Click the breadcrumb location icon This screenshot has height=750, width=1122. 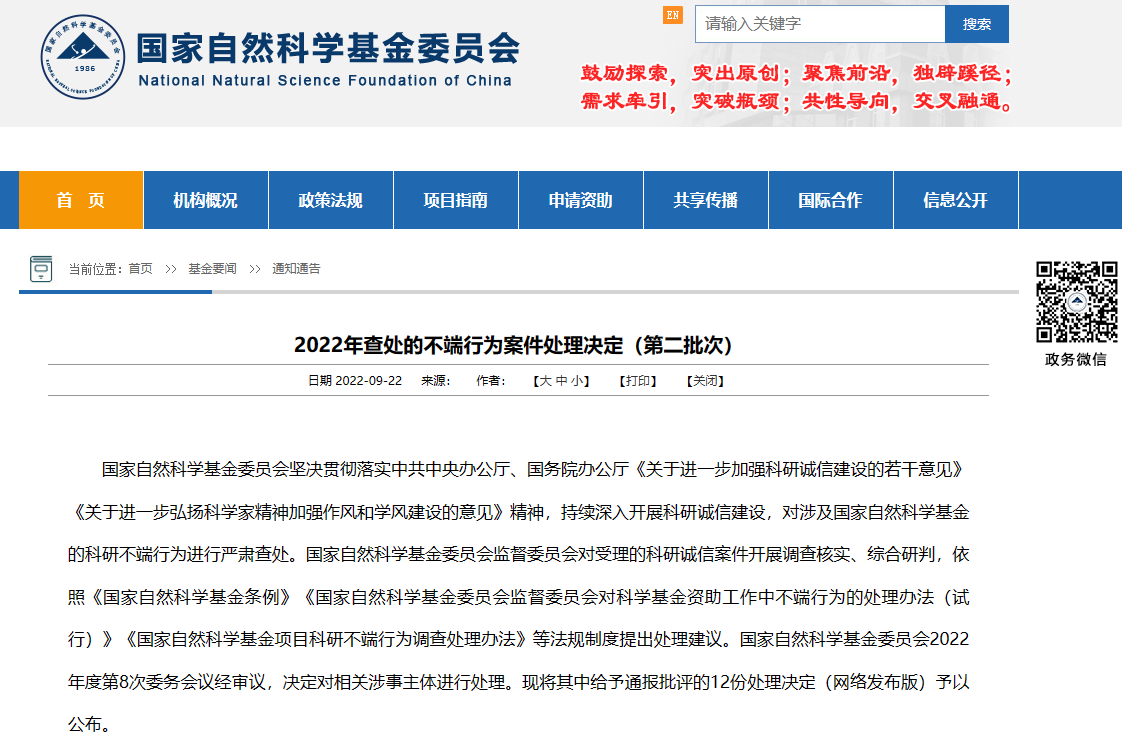click(x=41, y=268)
